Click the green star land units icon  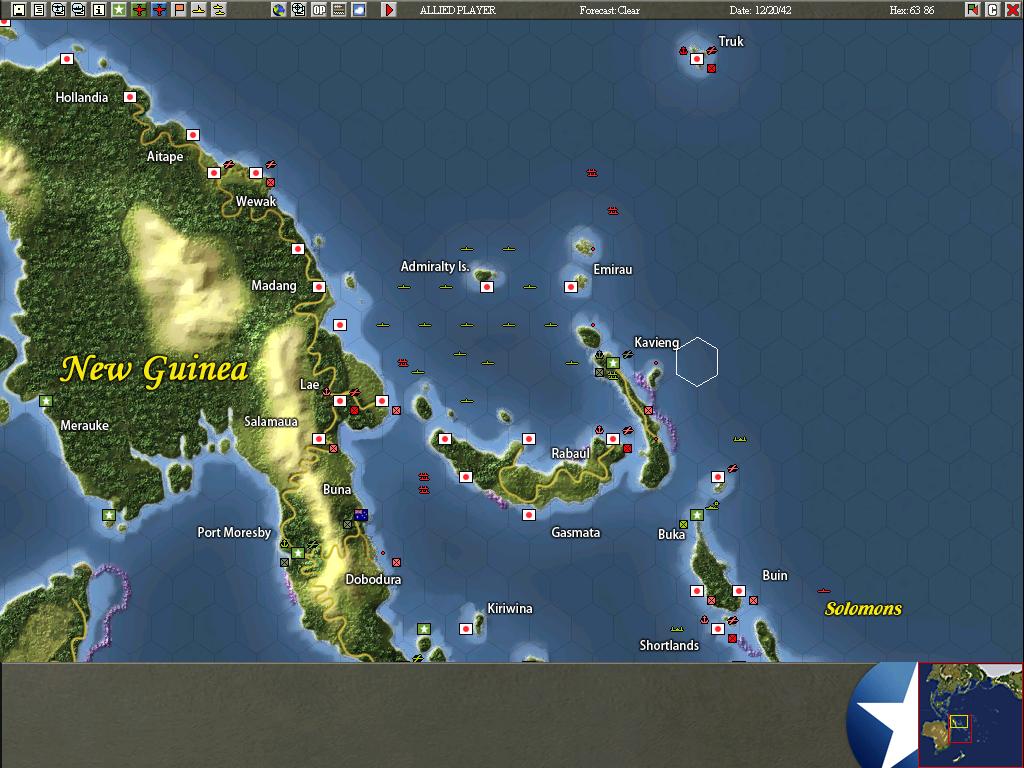(x=119, y=10)
